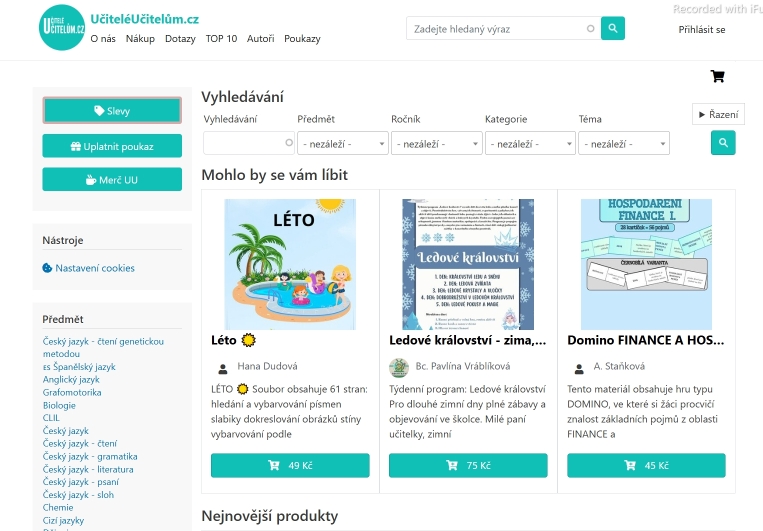Click the teal filter search magnifier button

coord(723,143)
